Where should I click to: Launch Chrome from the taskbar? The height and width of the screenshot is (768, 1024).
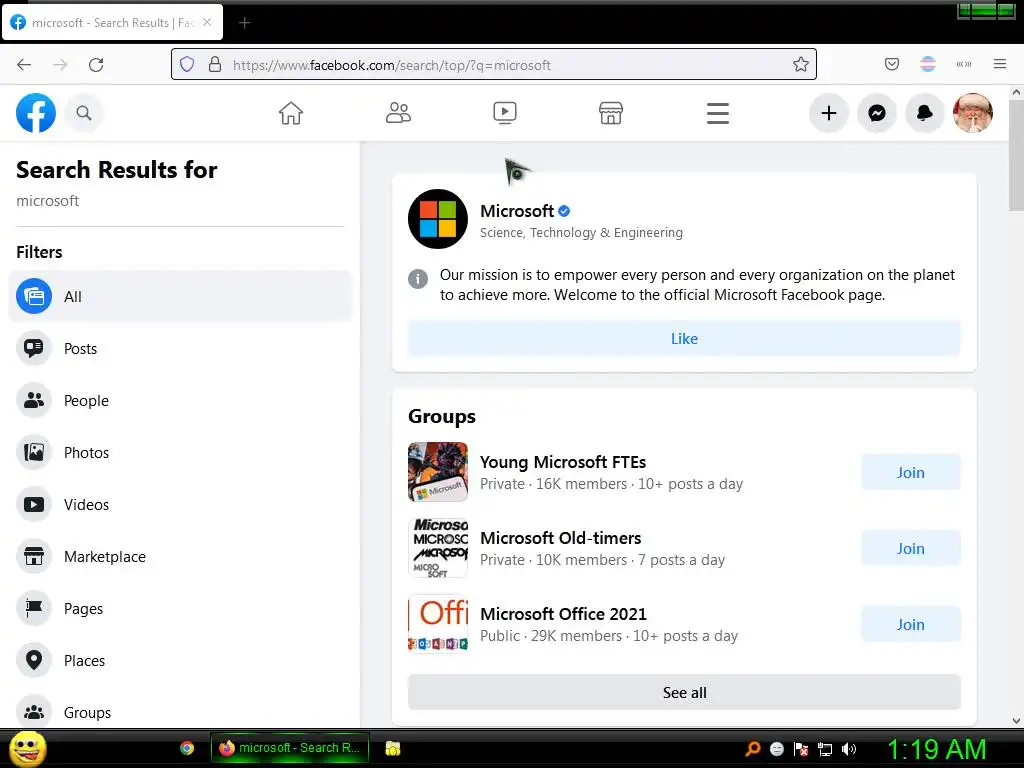pyautogui.click(x=187, y=748)
